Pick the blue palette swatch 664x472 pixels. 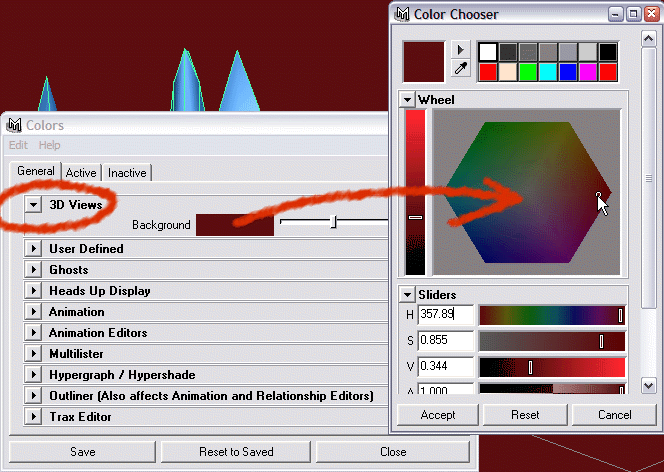(568, 72)
